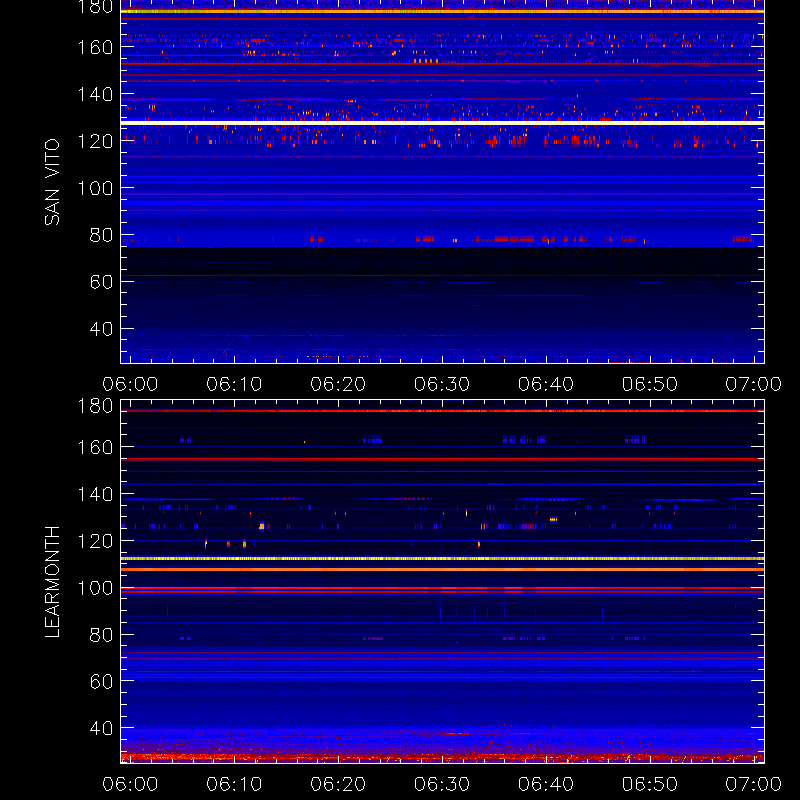
Task: Click the 60 frequency label for LEARMONTH
Action: coord(101,681)
